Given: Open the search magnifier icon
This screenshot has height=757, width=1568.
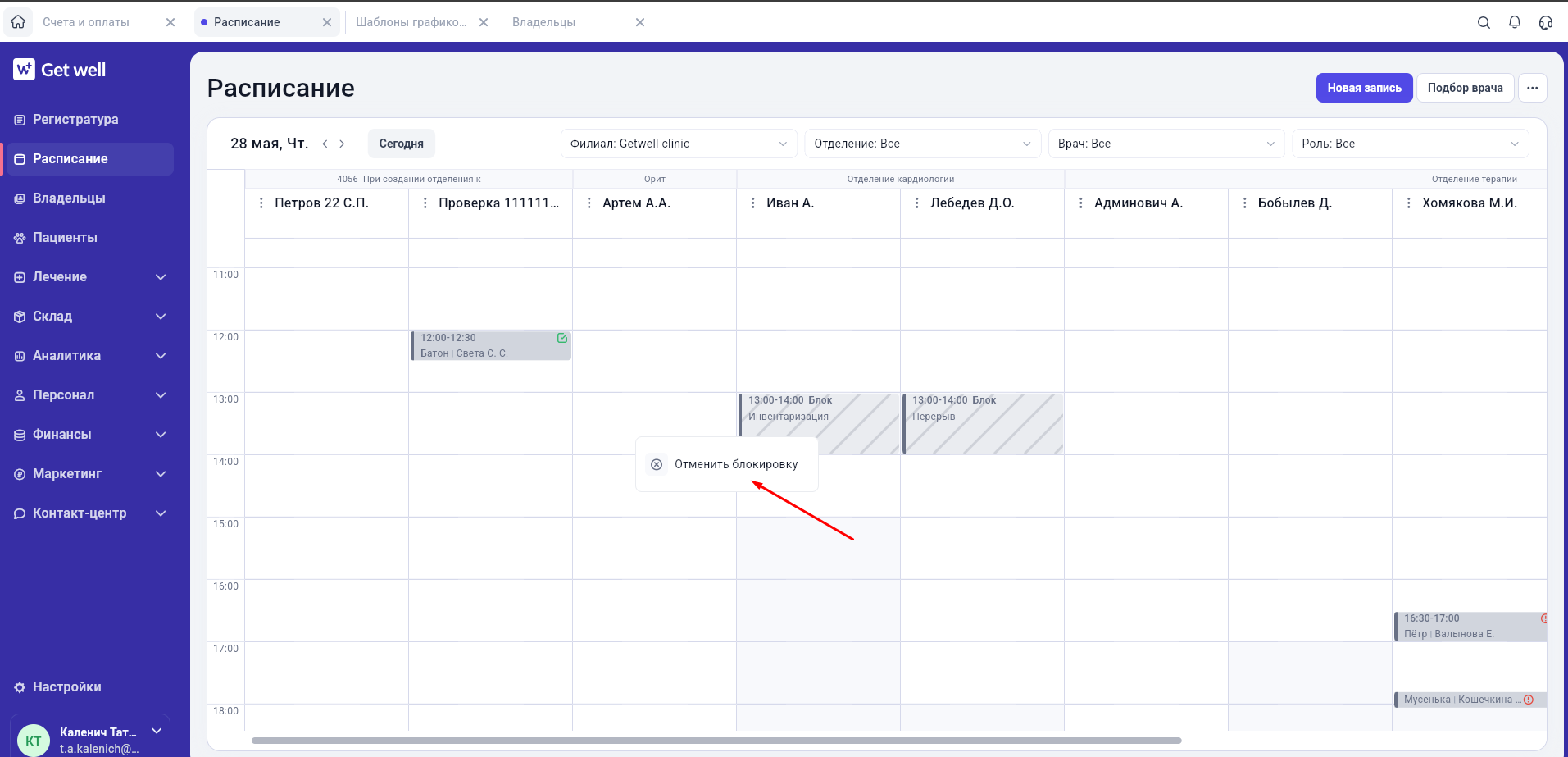Looking at the screenshot, I should (1484, 23).
